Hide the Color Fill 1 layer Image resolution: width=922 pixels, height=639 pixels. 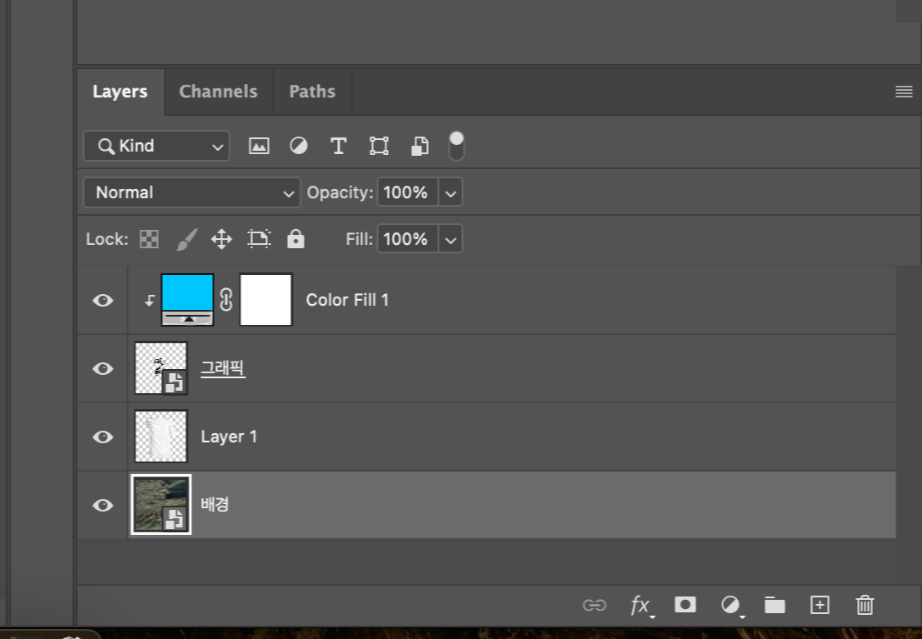(103, 300)
